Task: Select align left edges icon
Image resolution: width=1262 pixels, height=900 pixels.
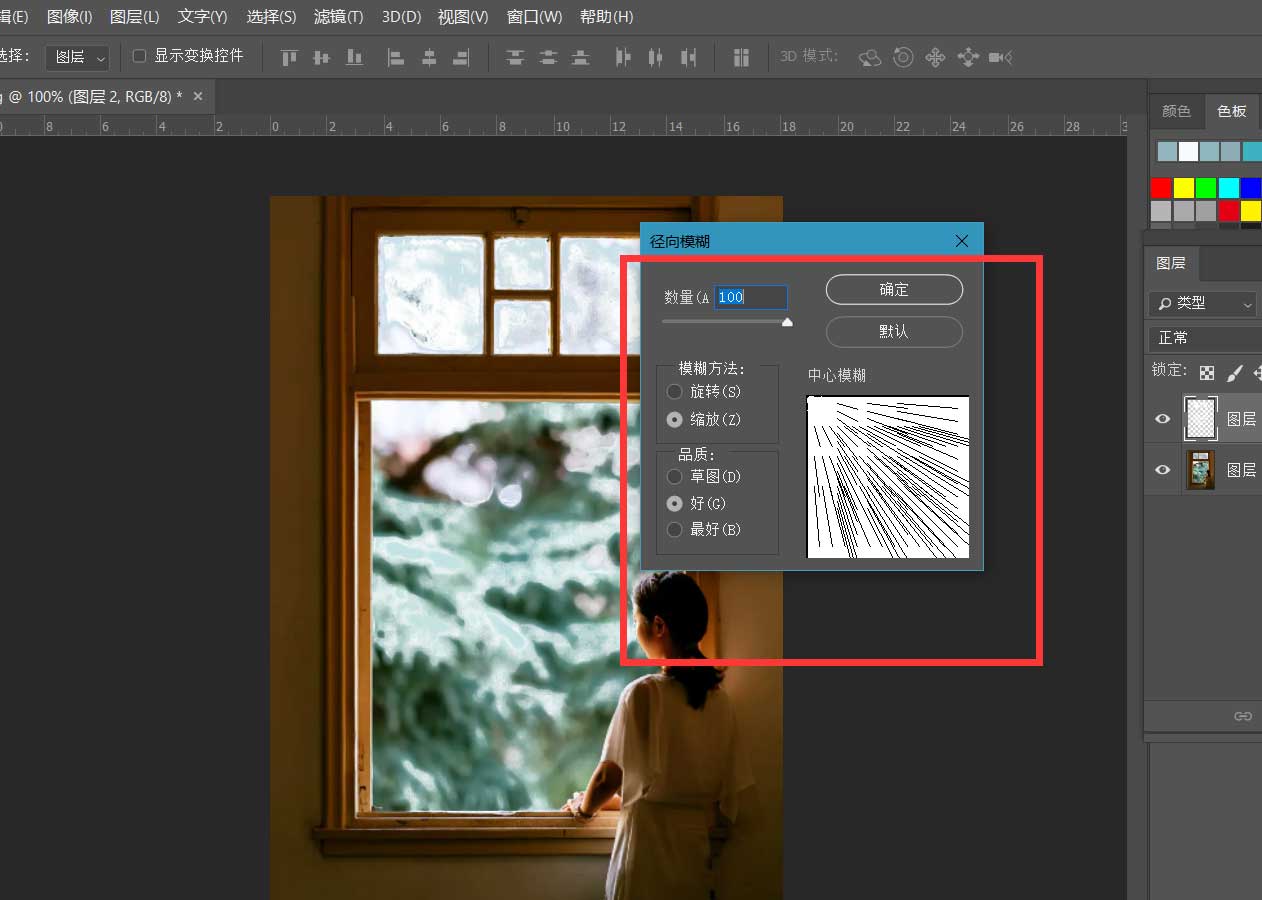Action: point(396,57)
